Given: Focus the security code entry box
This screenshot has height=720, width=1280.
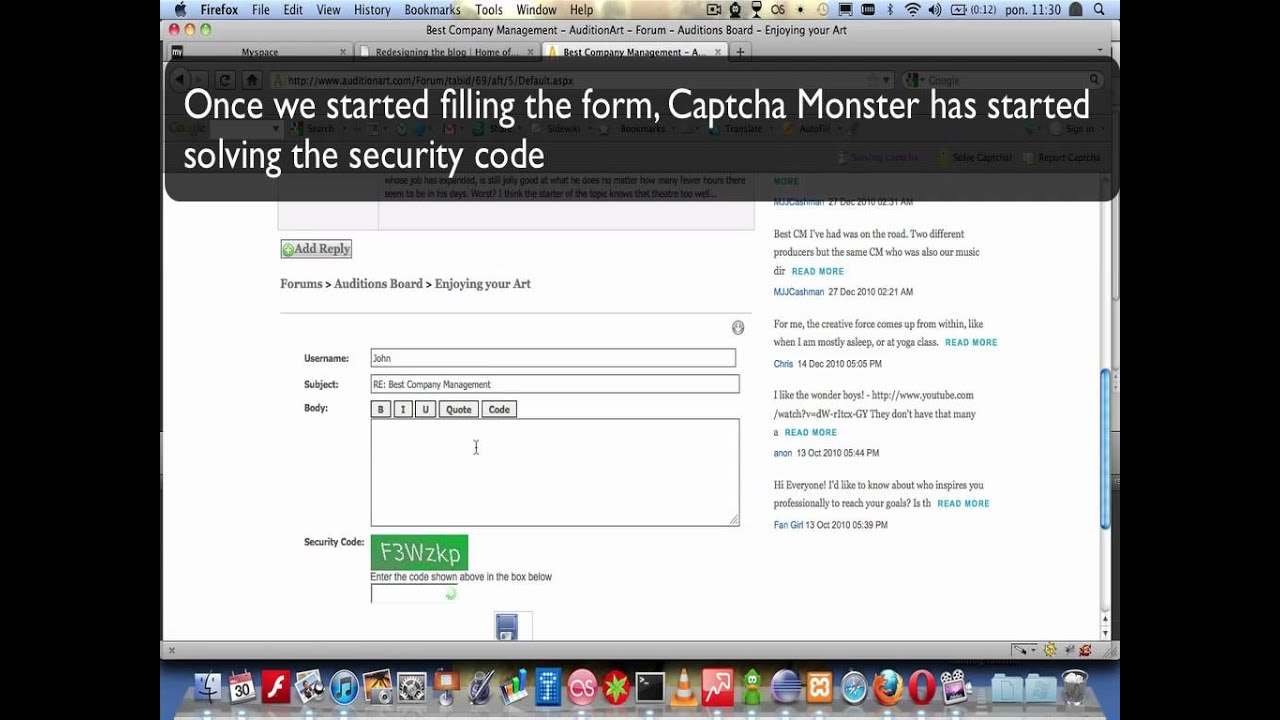Looking at the screenshot, I should (414, 594).
